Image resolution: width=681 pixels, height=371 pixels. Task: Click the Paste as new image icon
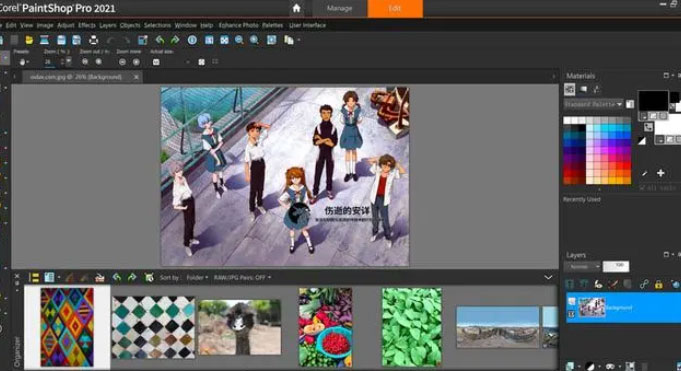(x=289, y=40)
